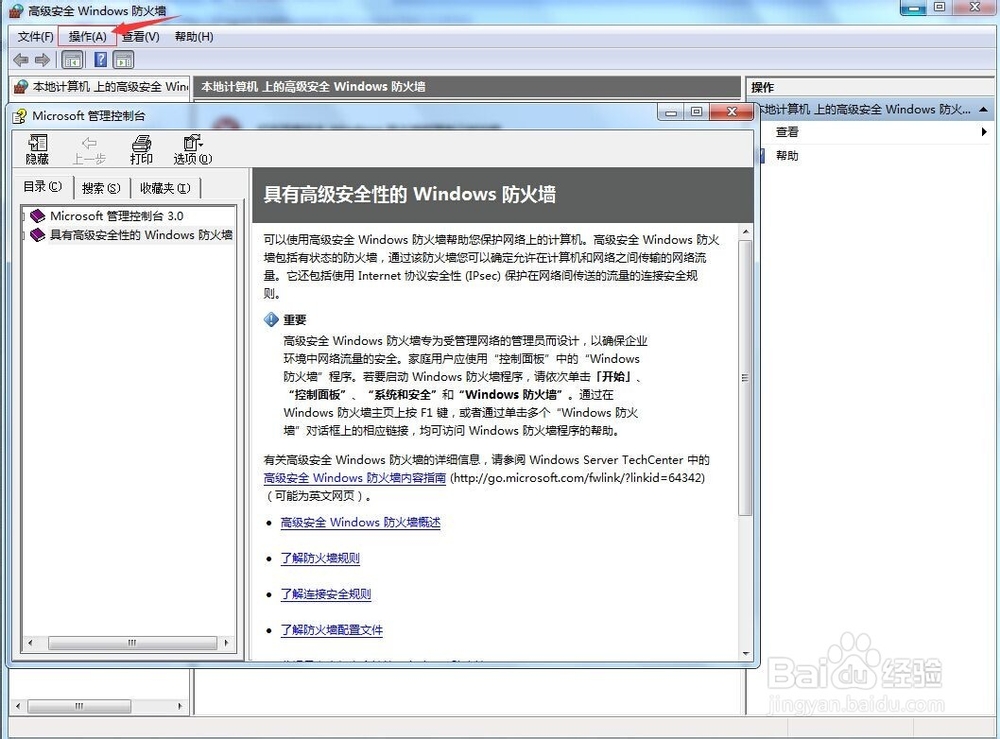Image resolution: width=1000 pixels, height=739 pixels.
Task: Collapse the action pane section header arrow
Action: point(984,110)
